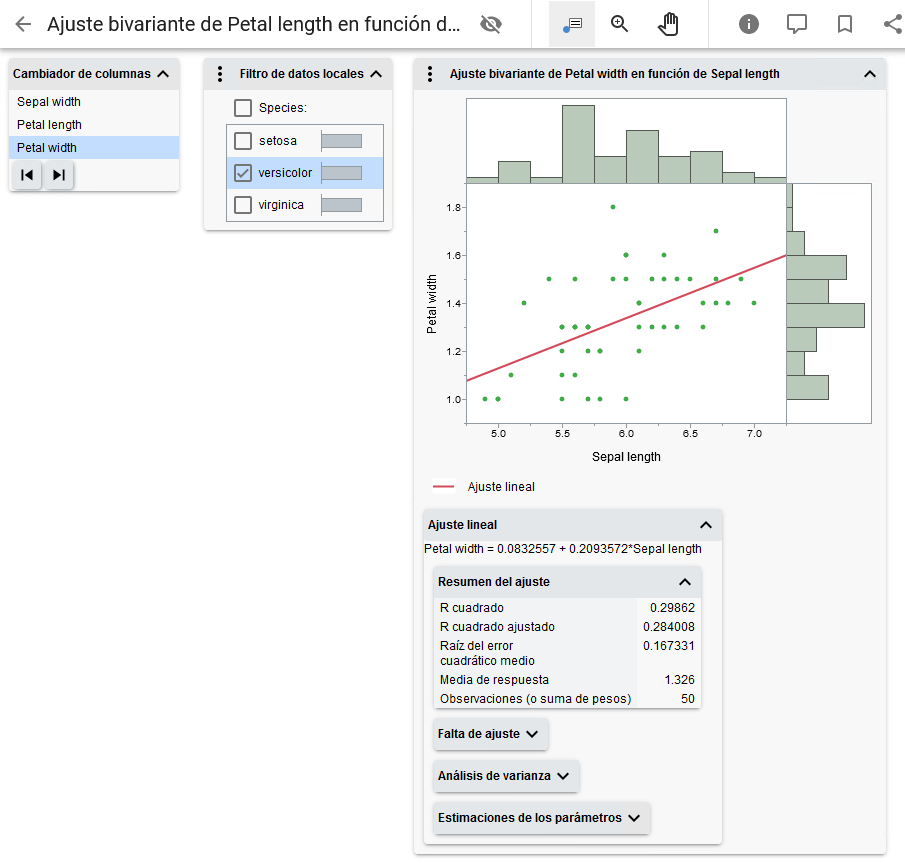905x863 pixels.
Task: Bookmark this report
Action: 845,24
